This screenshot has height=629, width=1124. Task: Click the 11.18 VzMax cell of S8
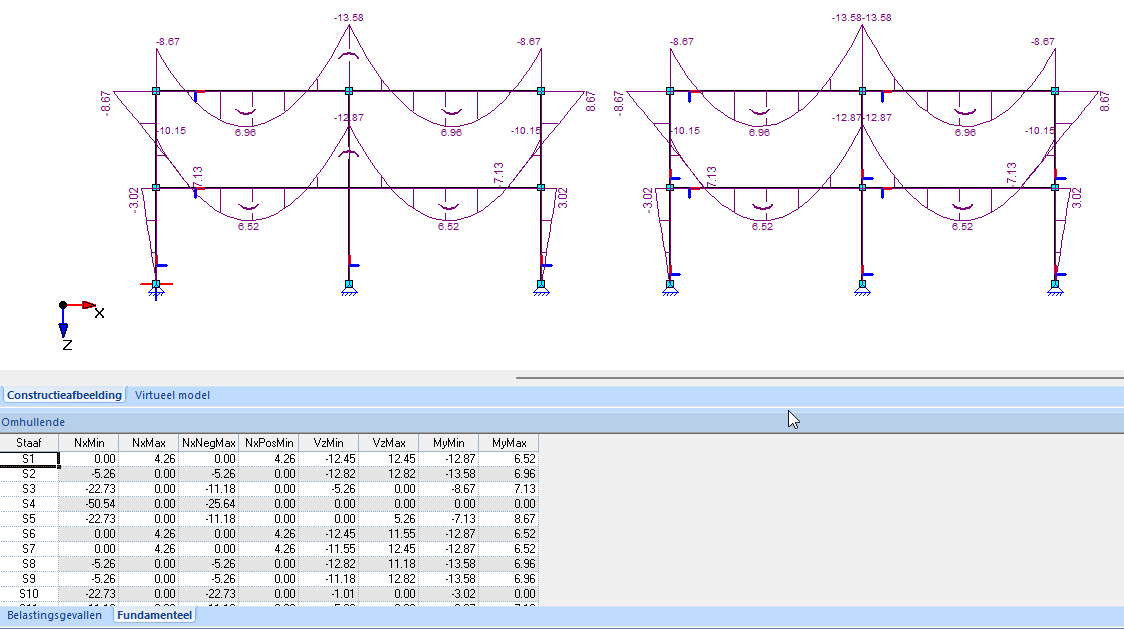point(389,564)
